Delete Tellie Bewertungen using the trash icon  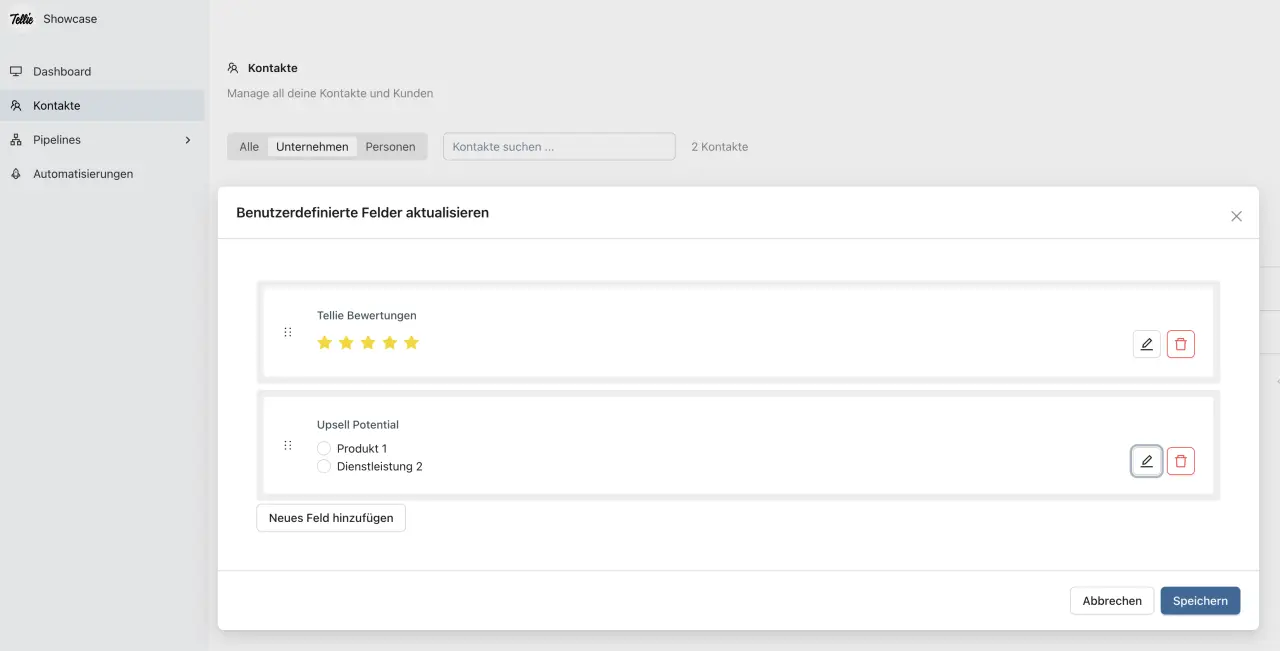point(1181,343)
